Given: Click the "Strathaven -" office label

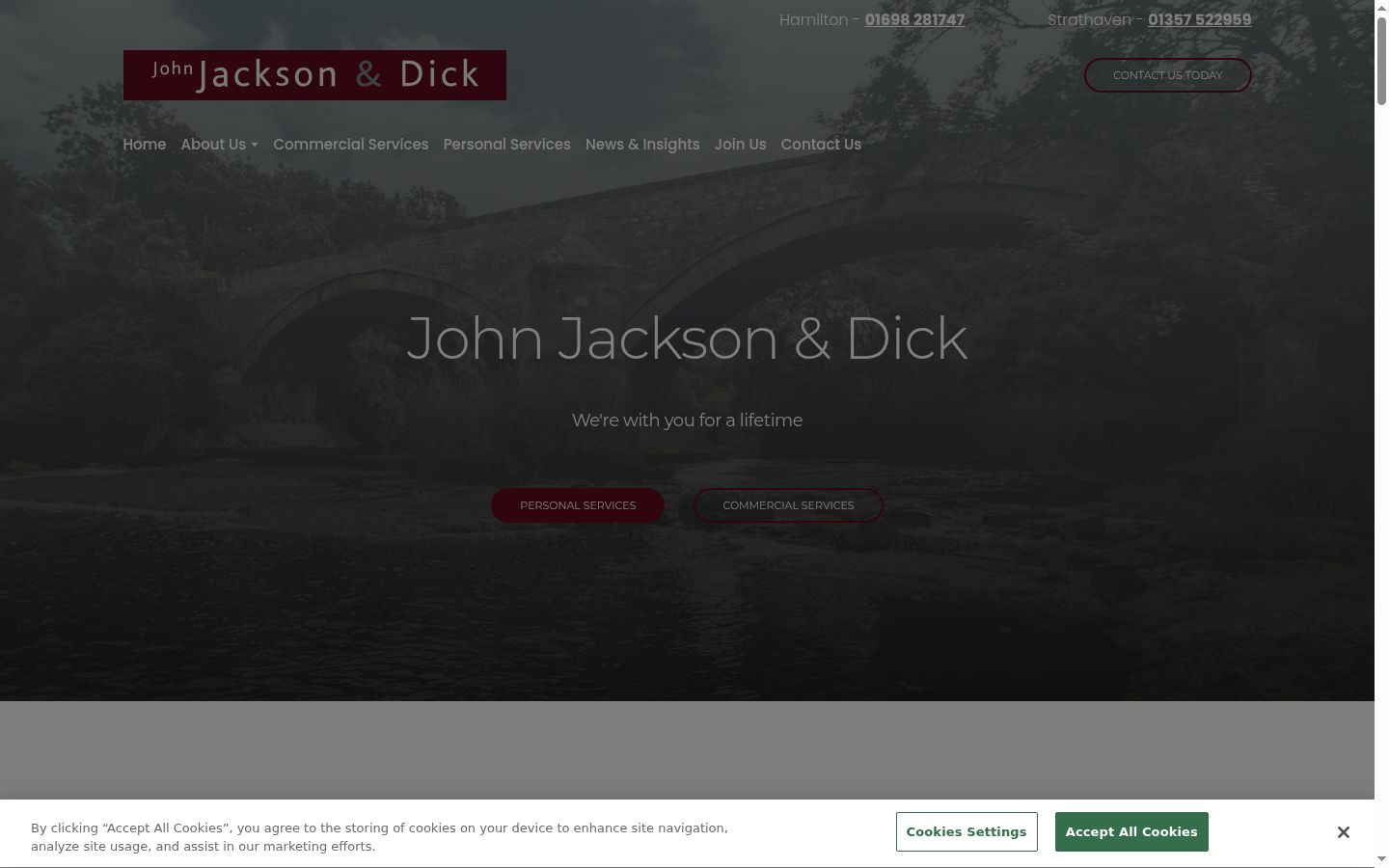Looking at the screenshot, I should (x=1096, y=20).
